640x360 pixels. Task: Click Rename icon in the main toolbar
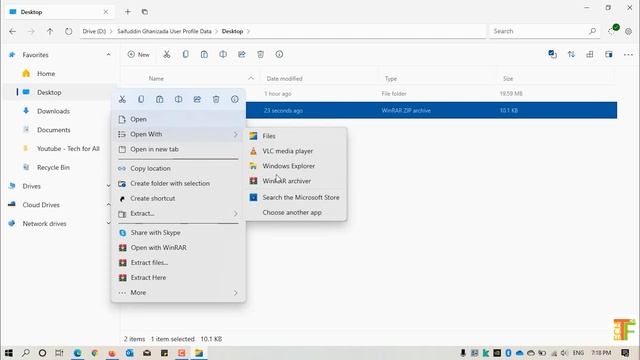point(223,54)
